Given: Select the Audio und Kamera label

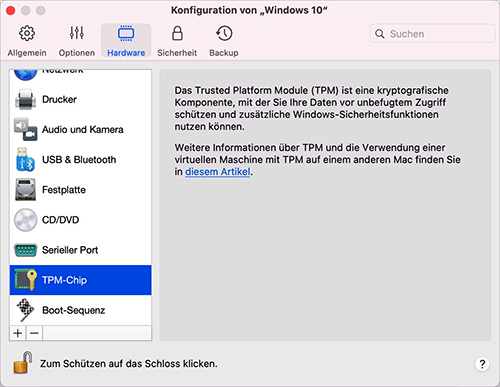Looking at the screenshot, I should coord(83,129).
